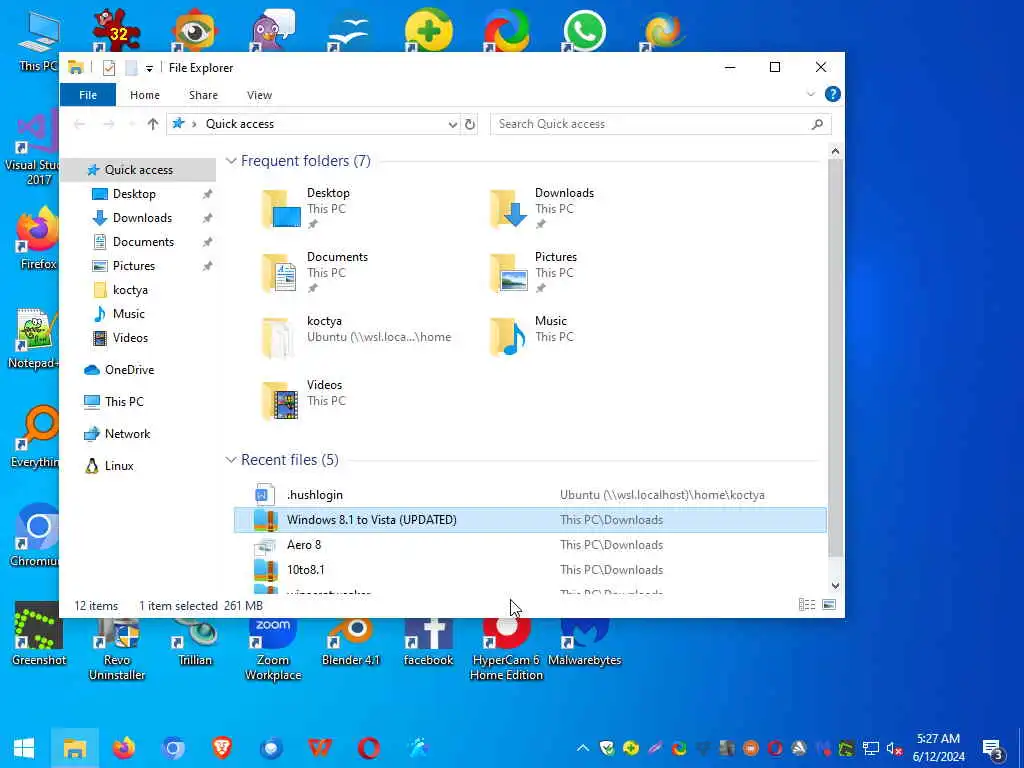Switch to large icons view layout icon
The image size is (1024, 768).
click(x=829, y=605)
